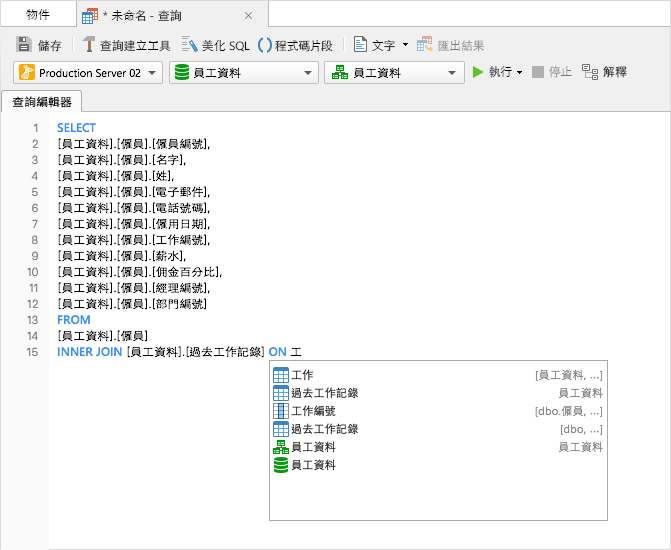This screenshot has width=671, height=550.
Task: Choose 工作 table from autocomplete list
Action: [x=302, y=375]
